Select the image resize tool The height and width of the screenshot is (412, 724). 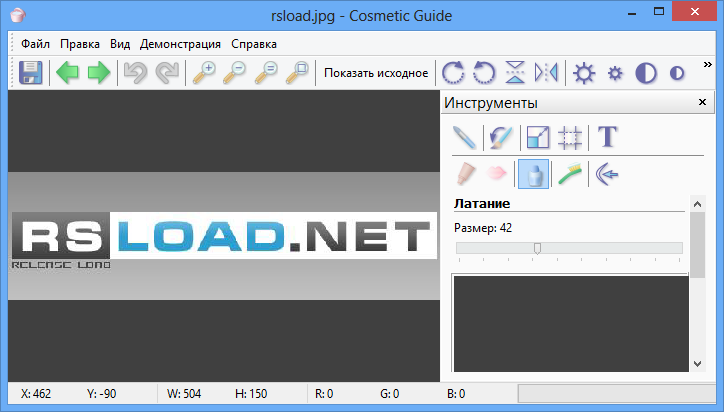click(538, 137)
